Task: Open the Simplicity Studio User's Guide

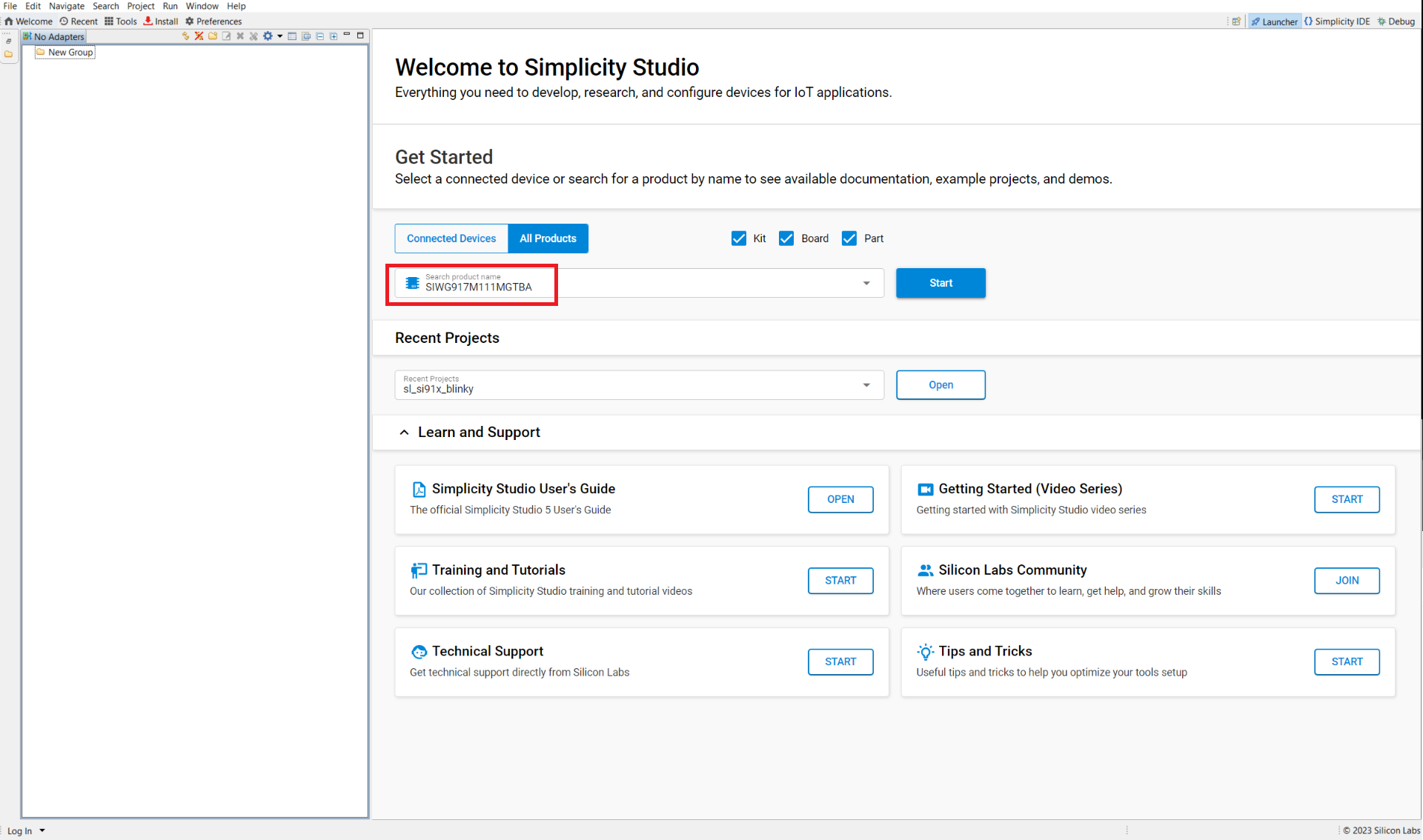Action: tap(840, 499)
